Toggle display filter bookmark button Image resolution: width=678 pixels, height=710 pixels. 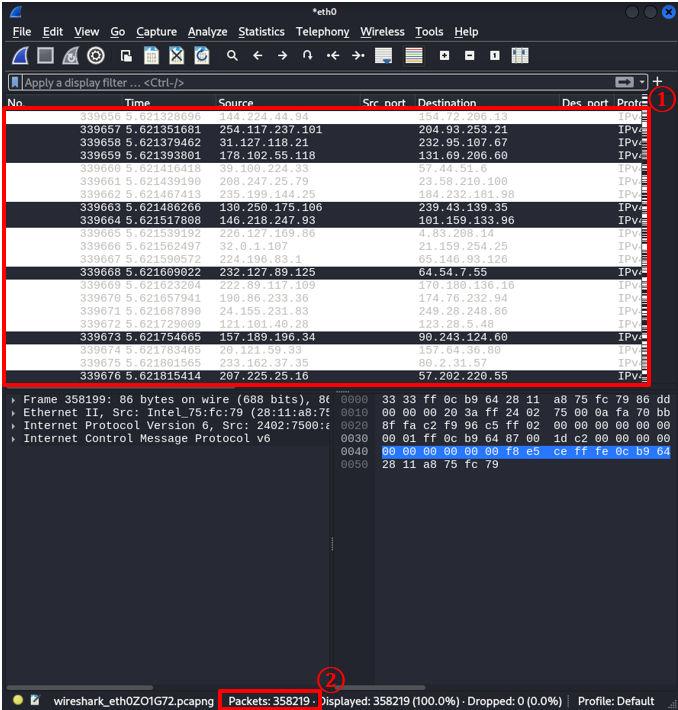(15, 83)
